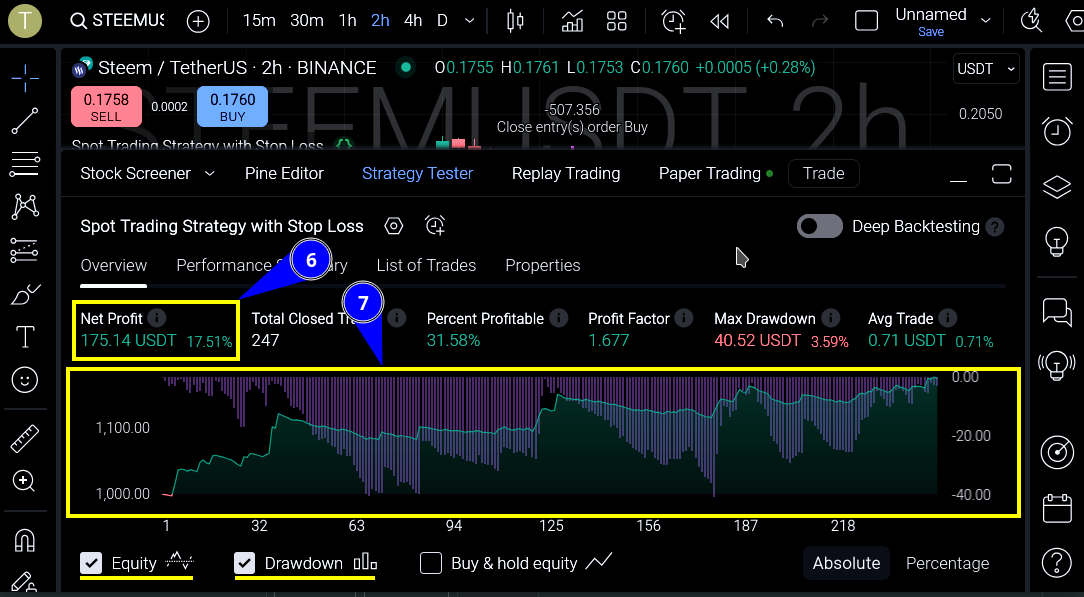1084x597 pixels.
Task: Open the watchlist panel in right sidebar
Action: click(x=1057, y=77)
